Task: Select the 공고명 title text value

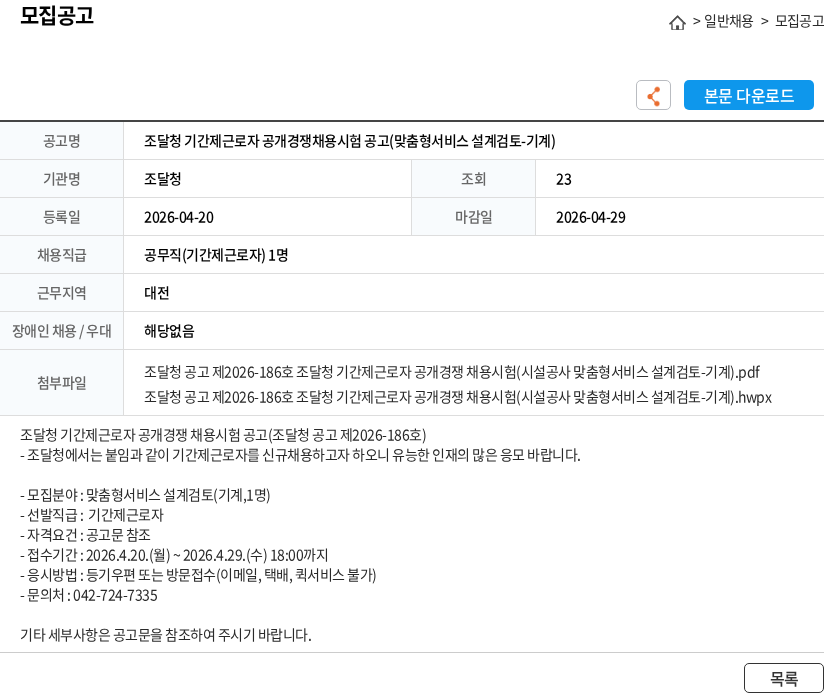Action: coord(349,141)
